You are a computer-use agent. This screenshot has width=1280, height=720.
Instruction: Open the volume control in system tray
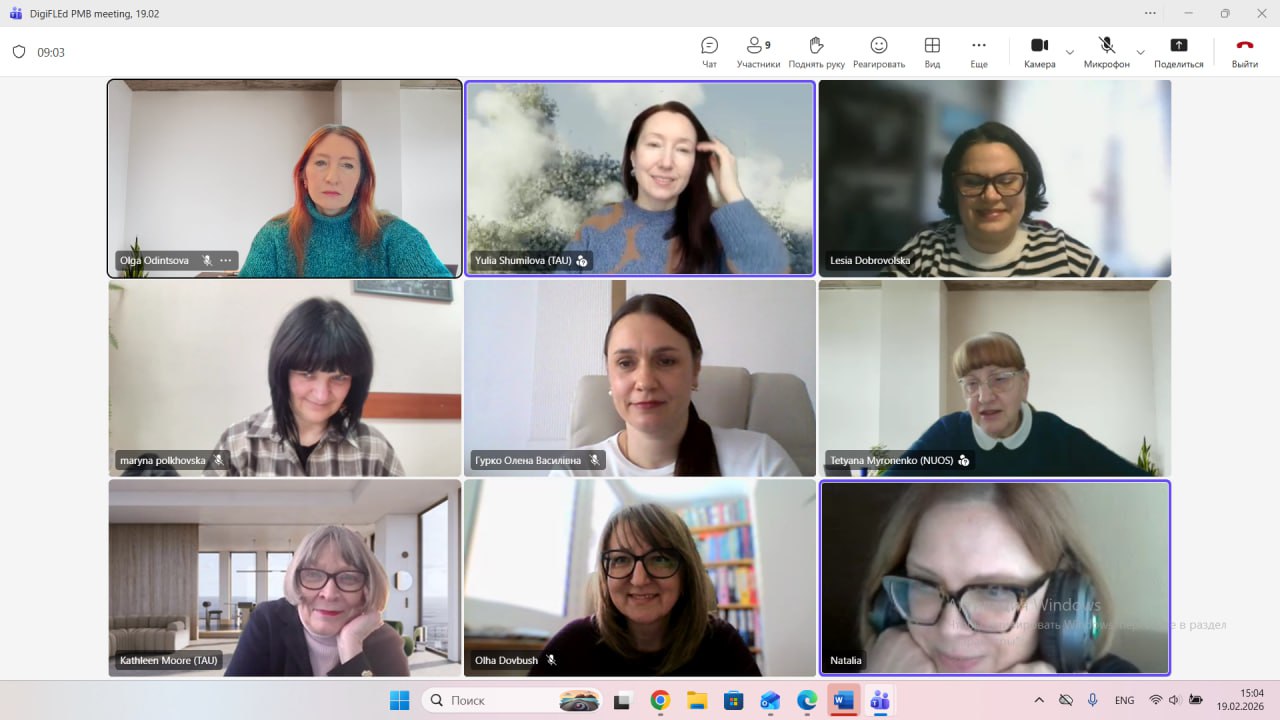click(x=1174, y=700)
